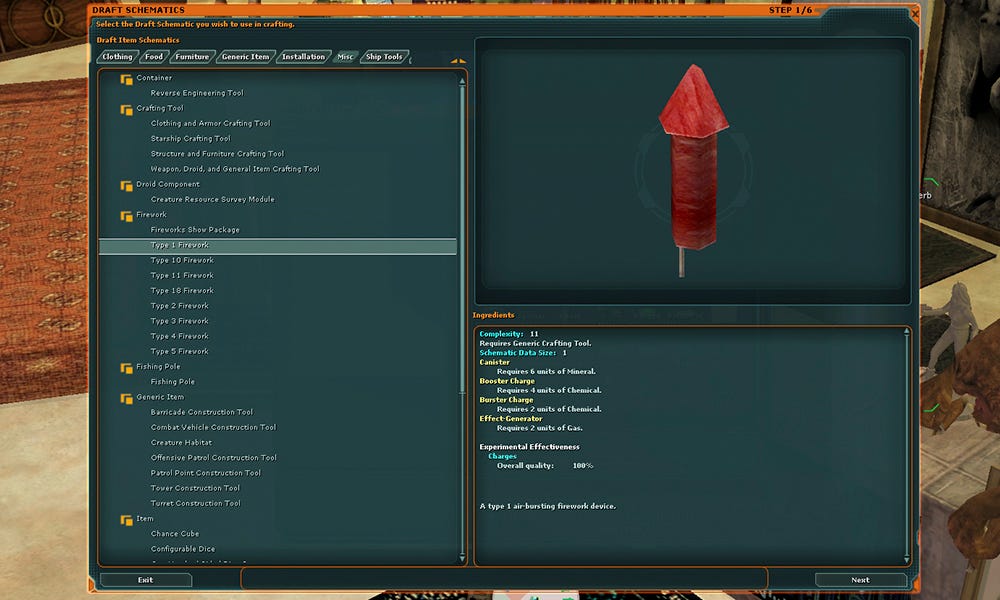The height and width of the screenshot is (600, 1000).
Task: Switch to the Clothing tab
Action: pos(117,57)
